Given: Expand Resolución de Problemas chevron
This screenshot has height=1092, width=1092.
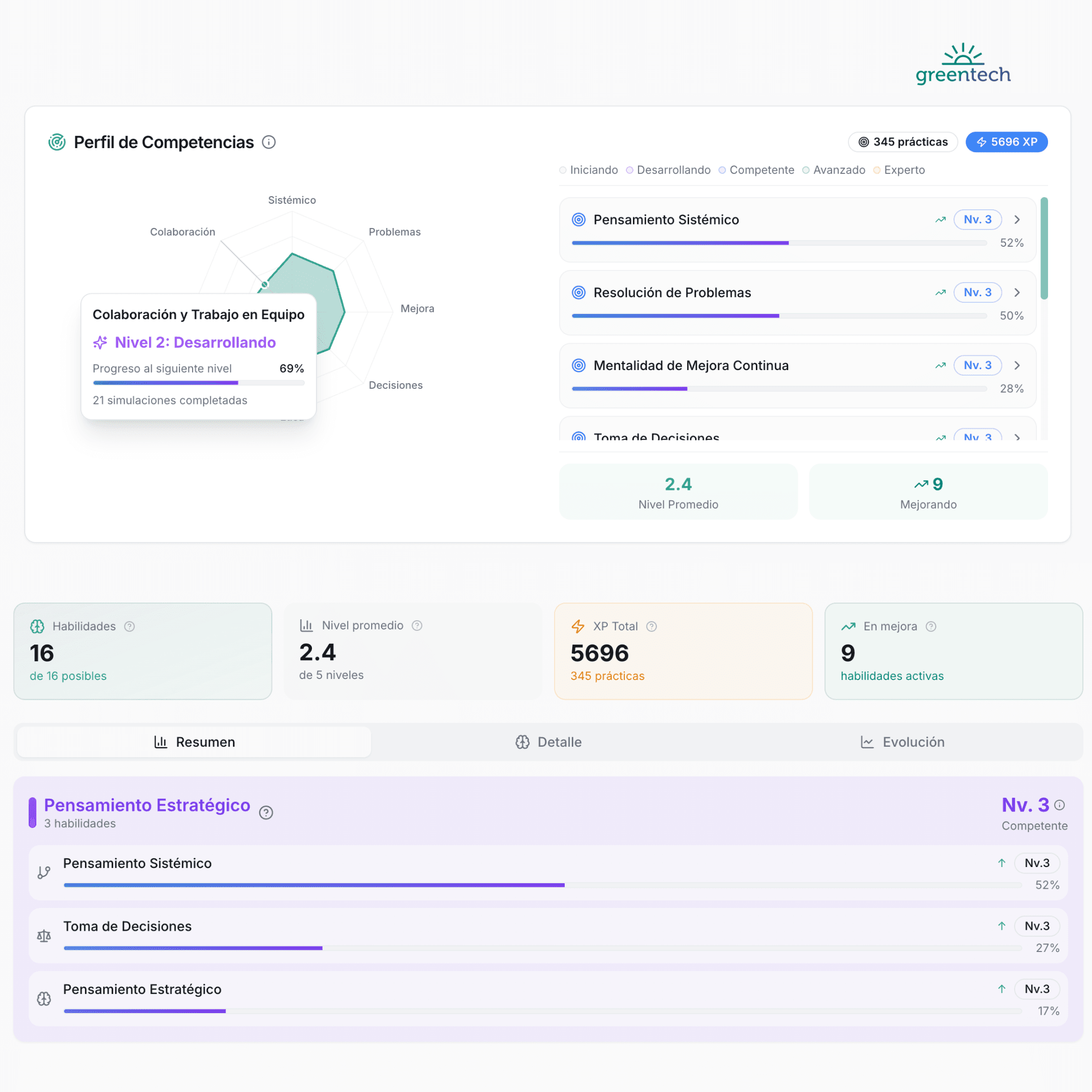Looking at the screenshot, I should pyautogui.click(x=1017, y=293).
